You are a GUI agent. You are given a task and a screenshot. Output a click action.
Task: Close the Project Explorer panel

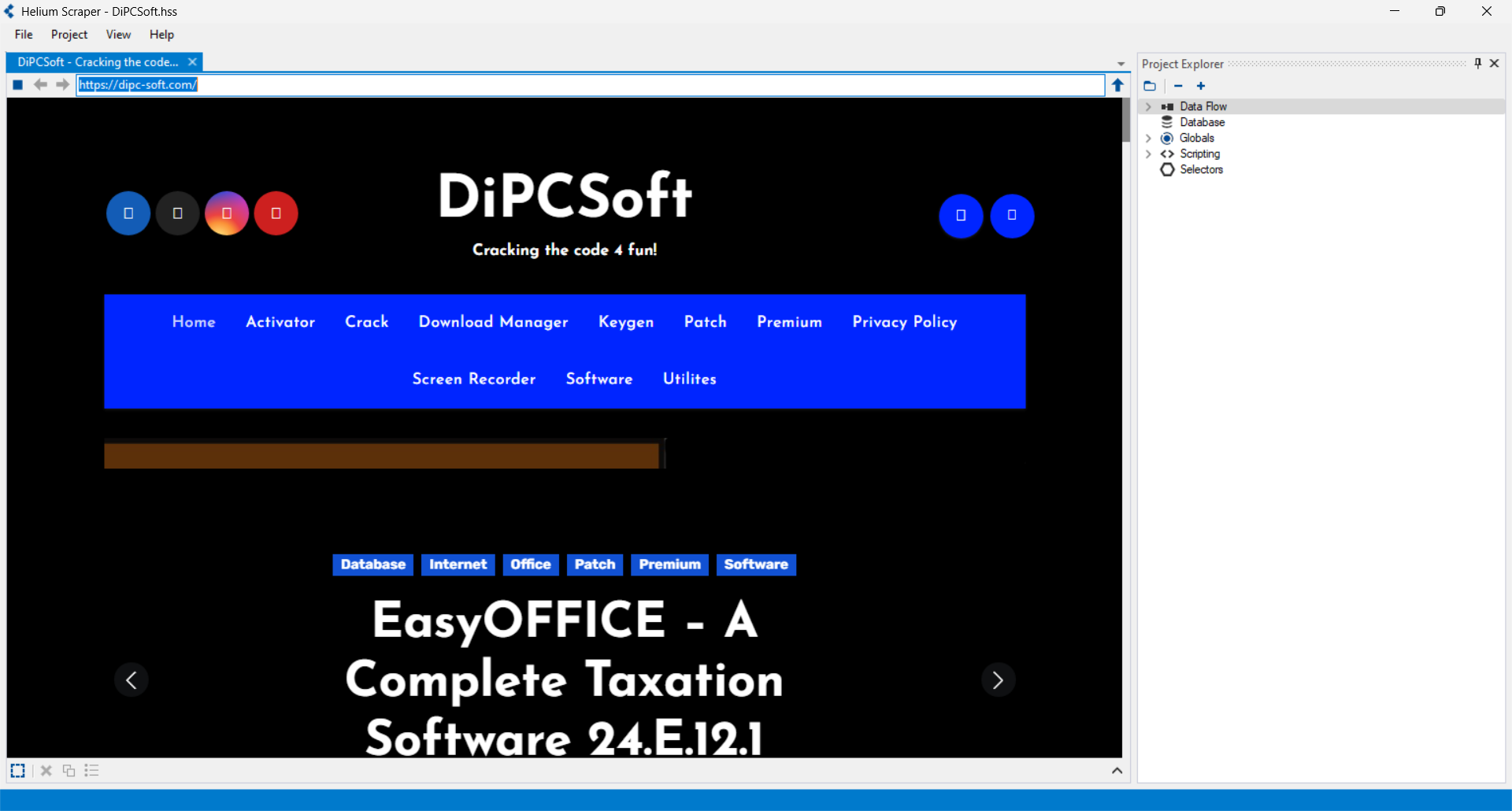(x=1494, y=63)
